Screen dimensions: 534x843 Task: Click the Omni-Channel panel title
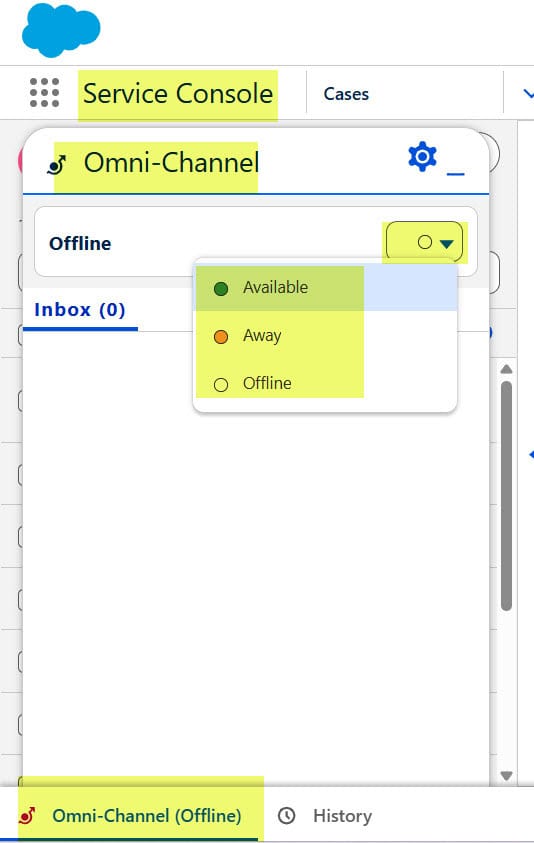(x=172, y=162)
